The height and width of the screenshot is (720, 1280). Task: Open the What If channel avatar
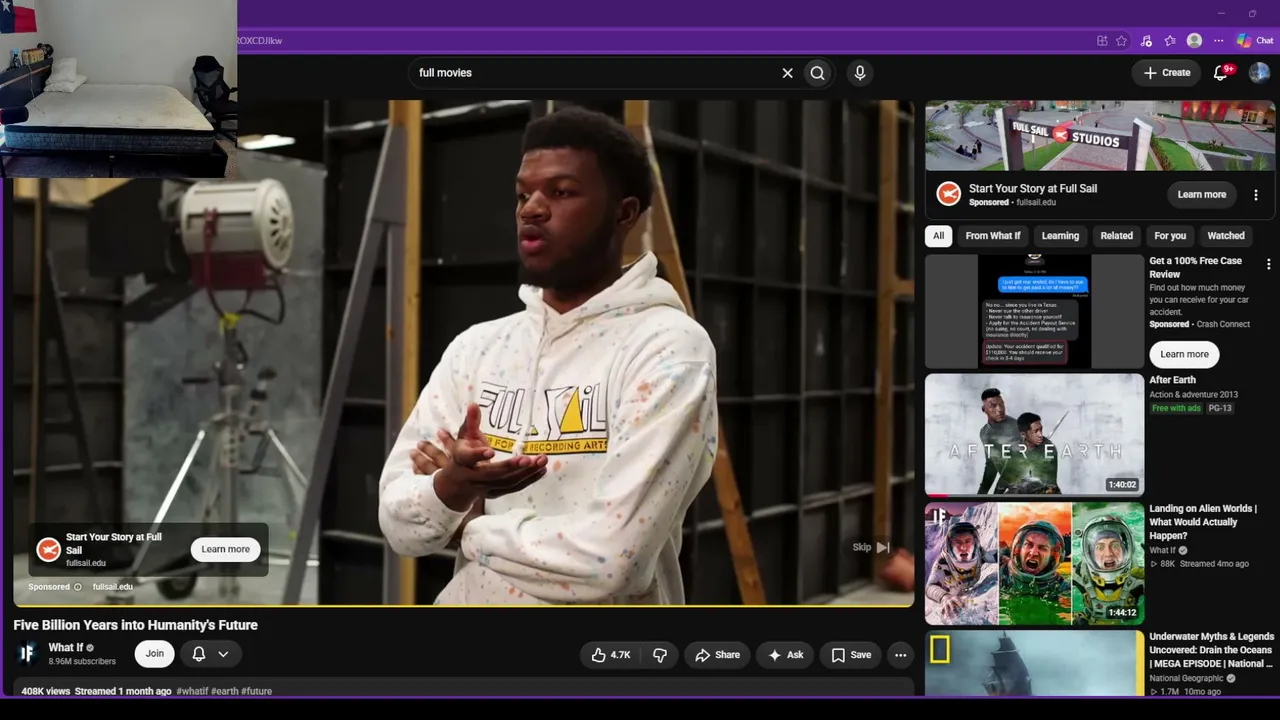tap(27, 654)
